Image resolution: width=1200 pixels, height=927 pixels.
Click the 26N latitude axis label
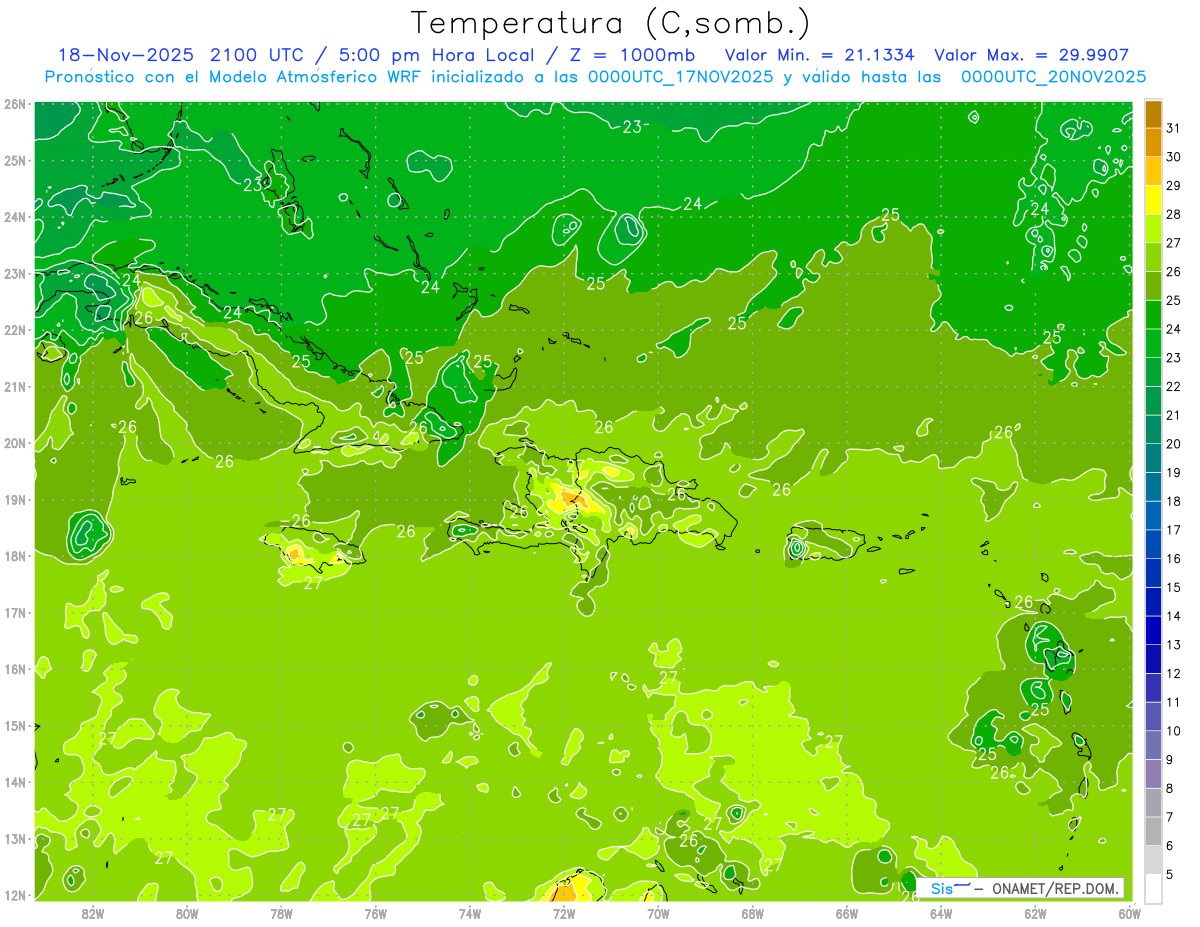click(x=14, y=104)
